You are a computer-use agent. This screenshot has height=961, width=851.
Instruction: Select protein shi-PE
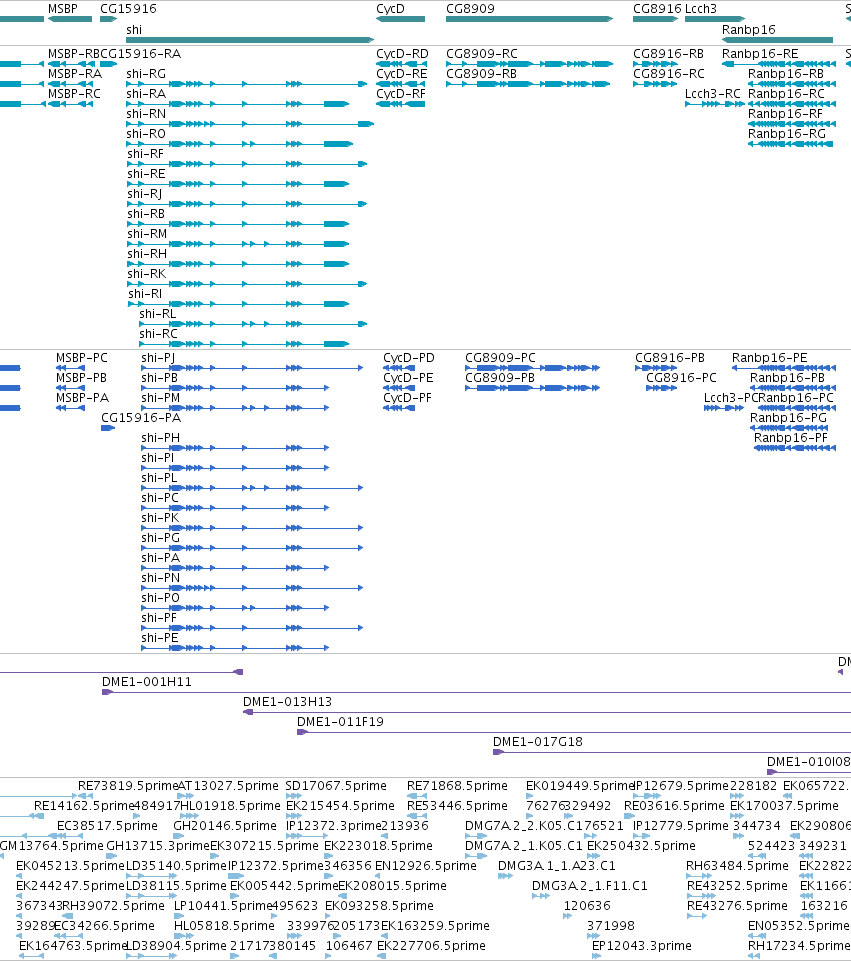pyautogui.click(x=235, y=648)
